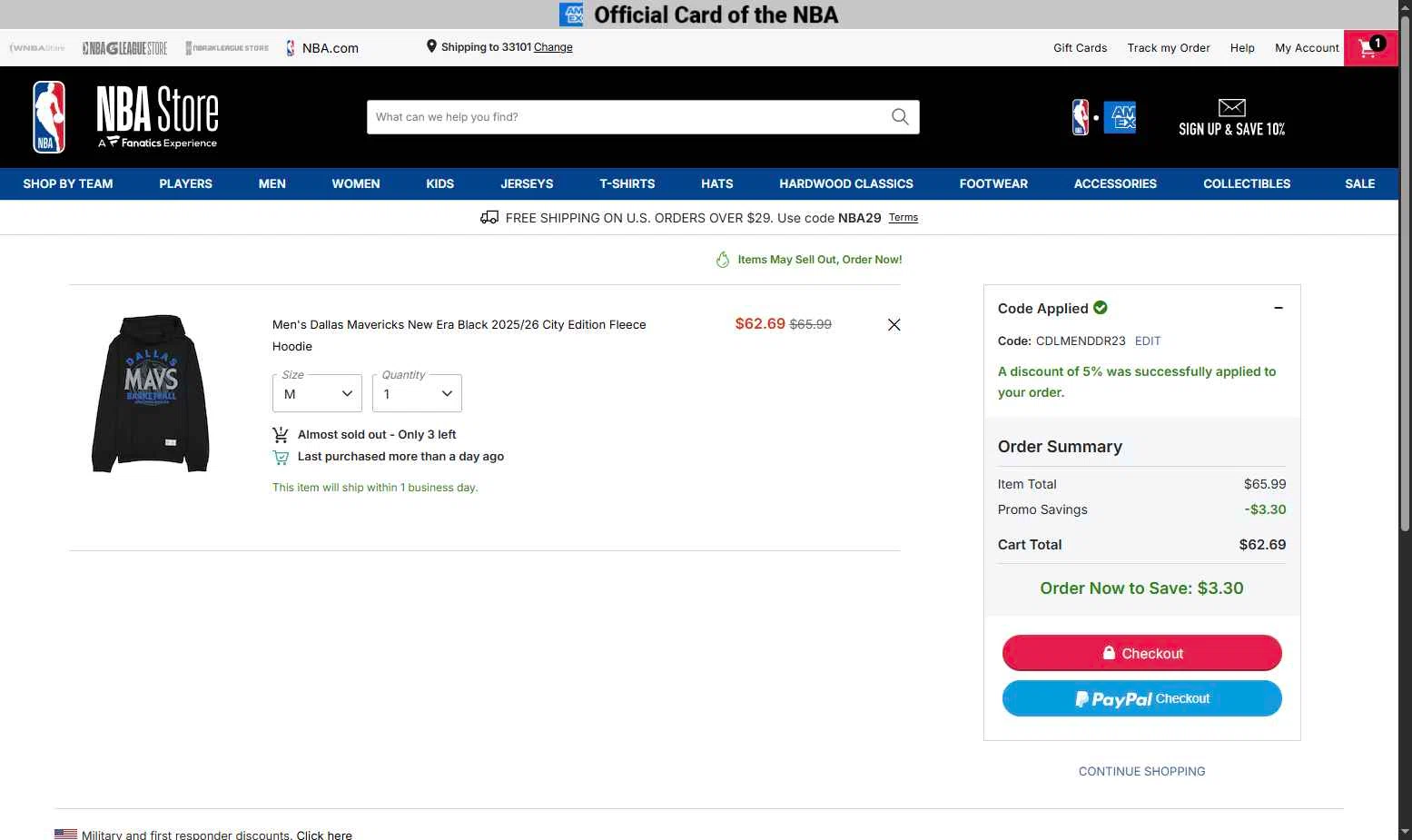Open the WNBA Store logo link
Image resolution: width=1412 pixels, height=840 pixels.
pos(36,48)
